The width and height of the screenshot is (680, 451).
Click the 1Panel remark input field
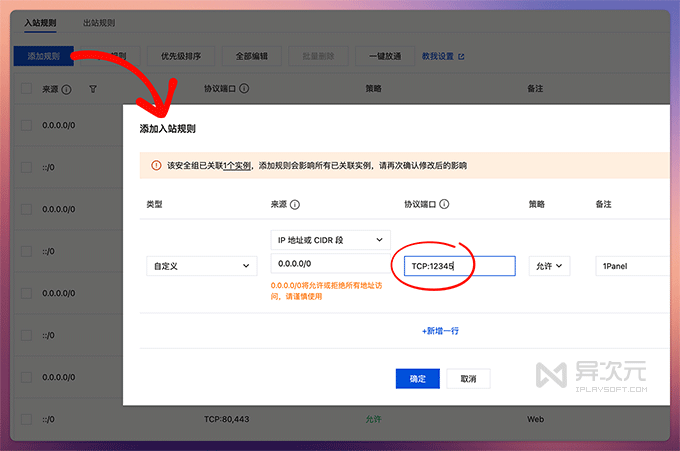(x=630, y=266)
